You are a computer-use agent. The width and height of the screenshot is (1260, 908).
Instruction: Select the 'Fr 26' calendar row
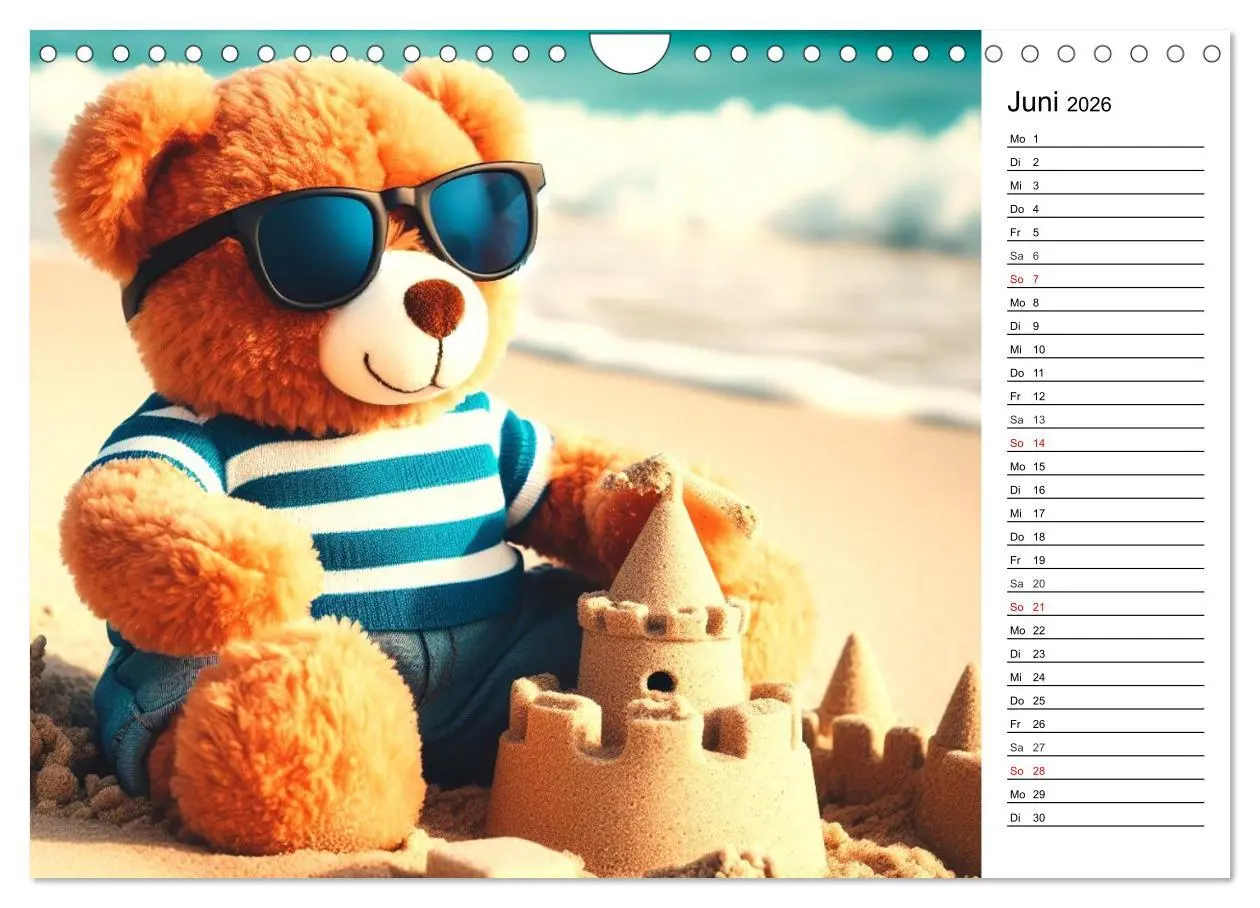pos(1105,723)
